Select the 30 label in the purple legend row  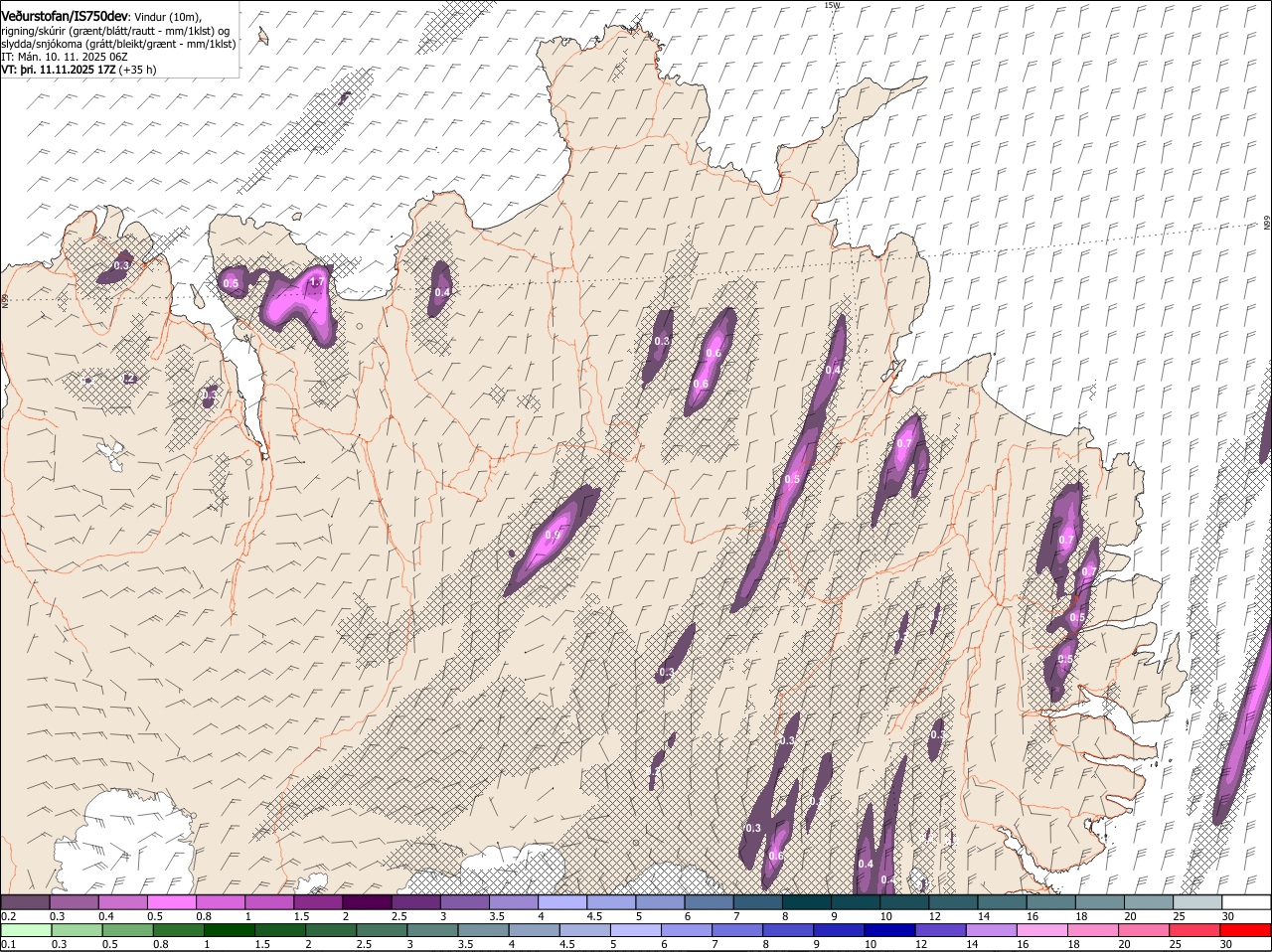tap(1228, 915)
